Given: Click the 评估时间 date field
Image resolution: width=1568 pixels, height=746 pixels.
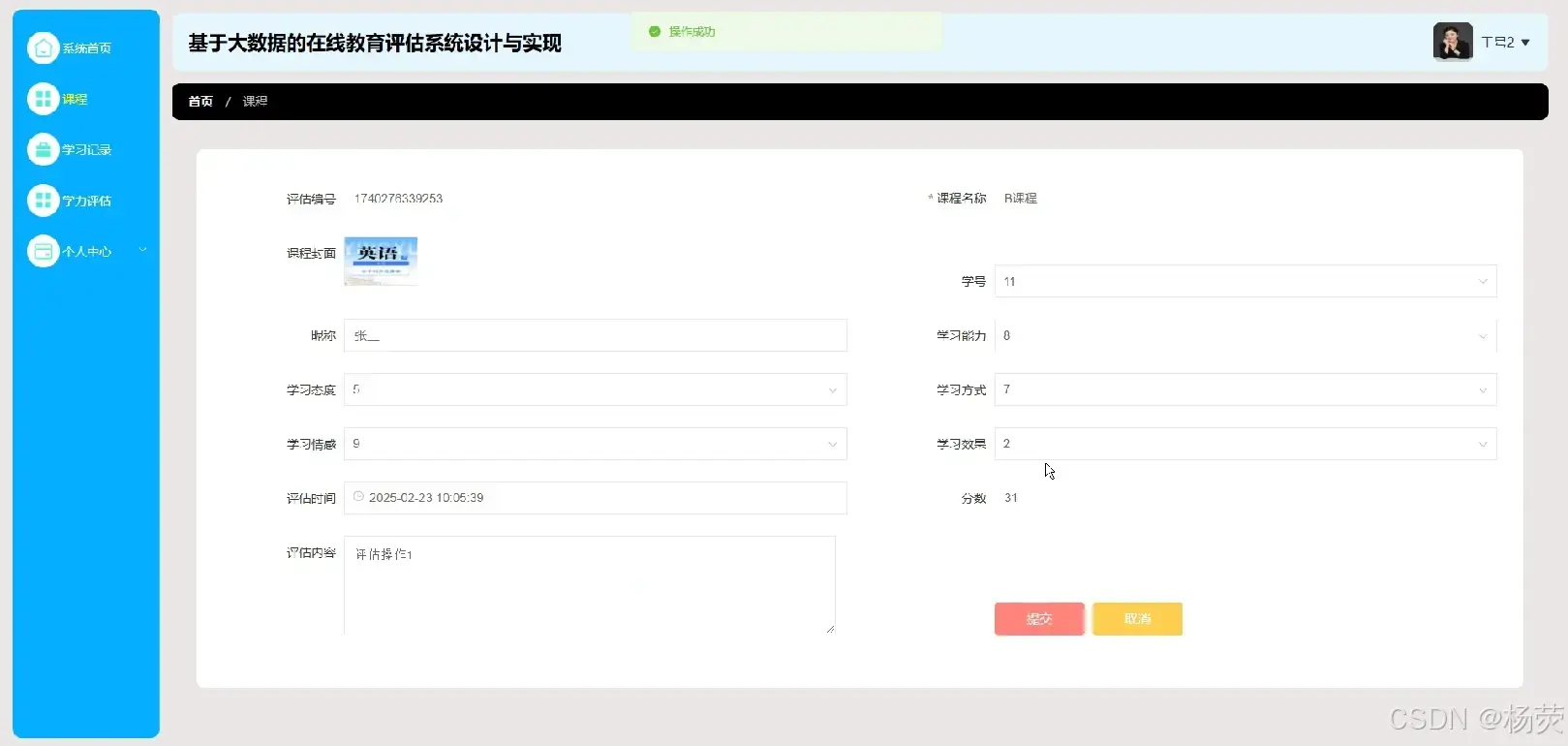Looking at the screenshot, I should click(x=596, y=498).
